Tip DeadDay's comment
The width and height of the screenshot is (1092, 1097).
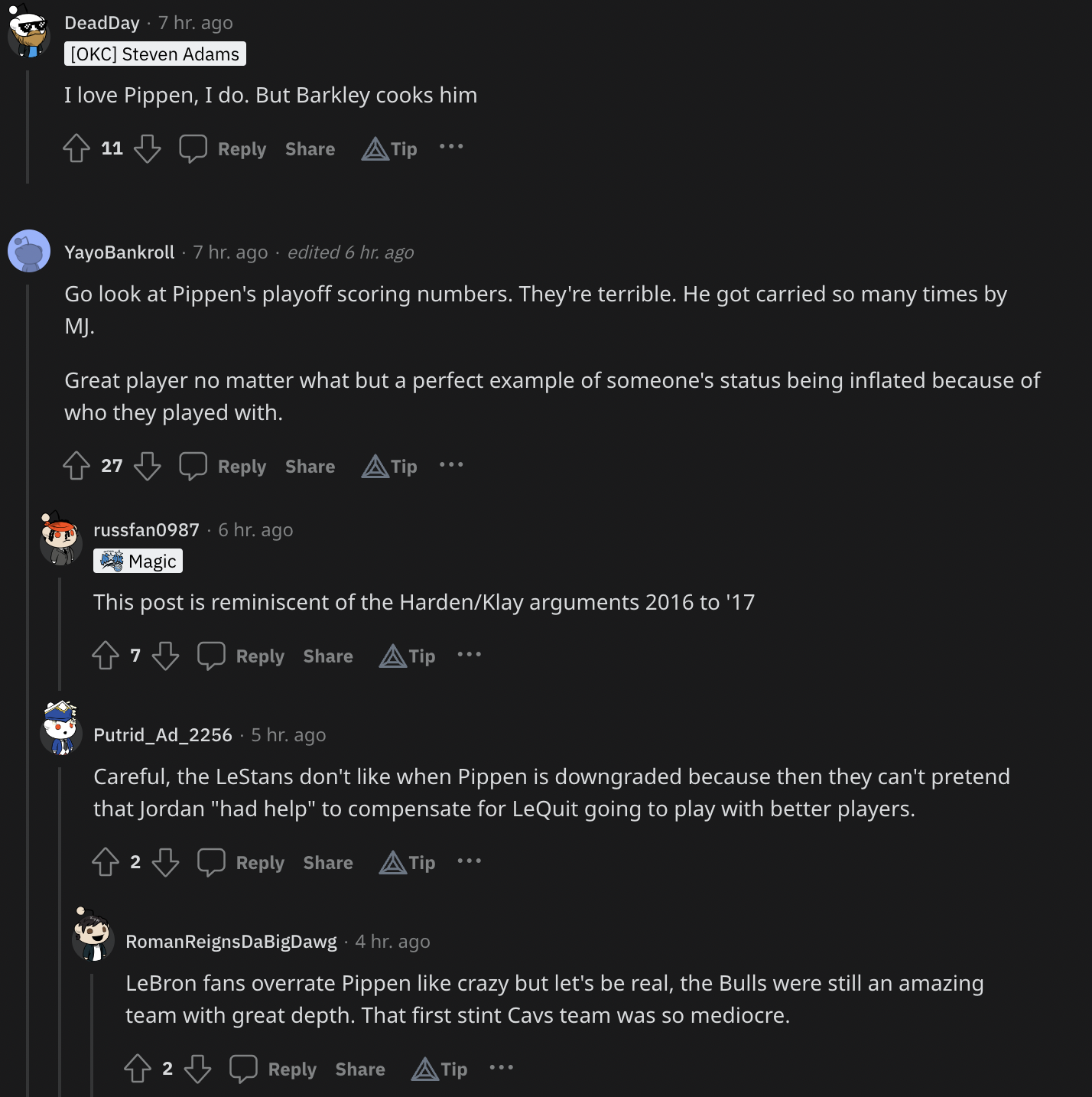click(x=389, y=148)
